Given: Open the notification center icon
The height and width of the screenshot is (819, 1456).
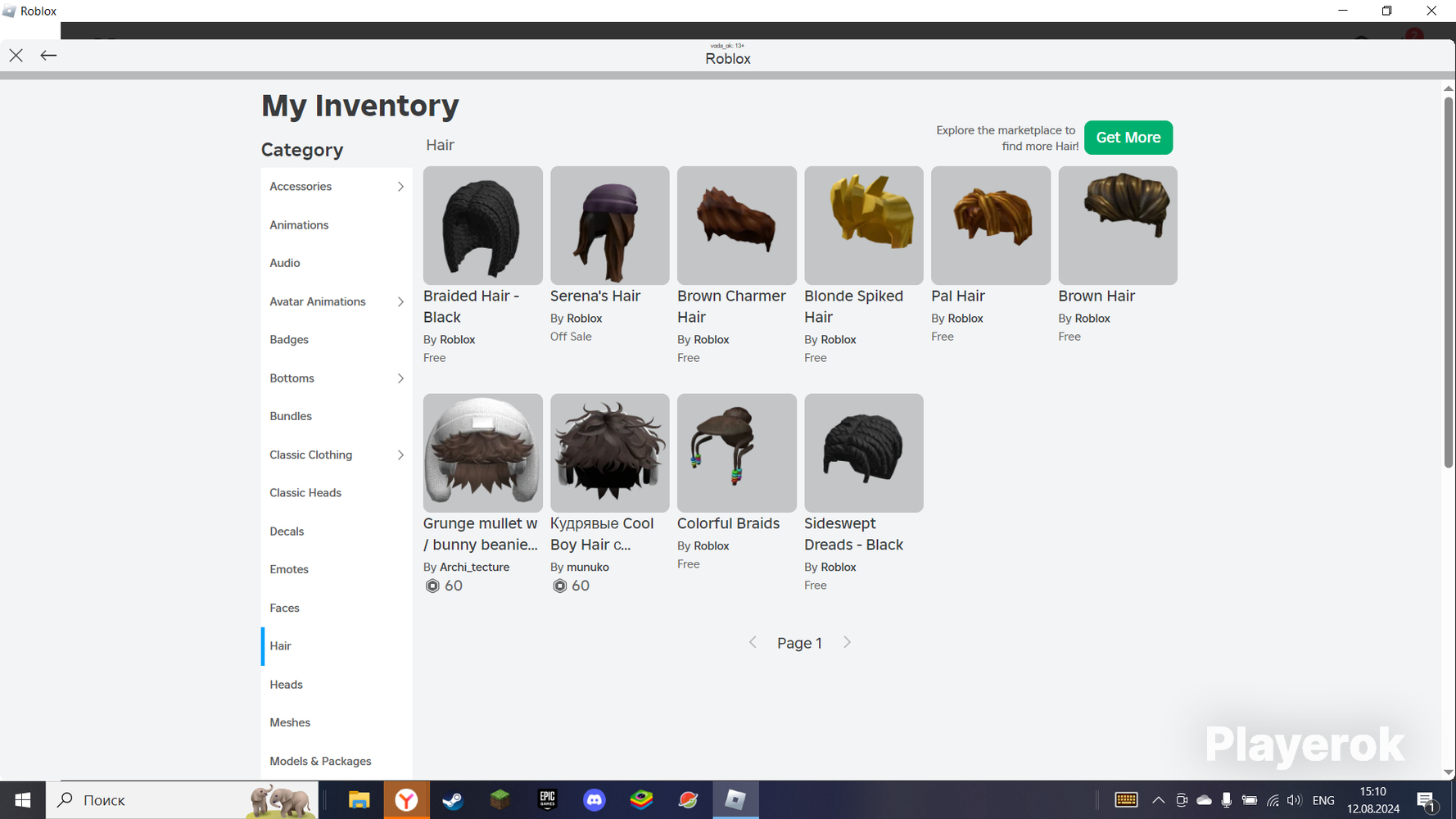Looking at the screenshot, I should point(1426,801).
